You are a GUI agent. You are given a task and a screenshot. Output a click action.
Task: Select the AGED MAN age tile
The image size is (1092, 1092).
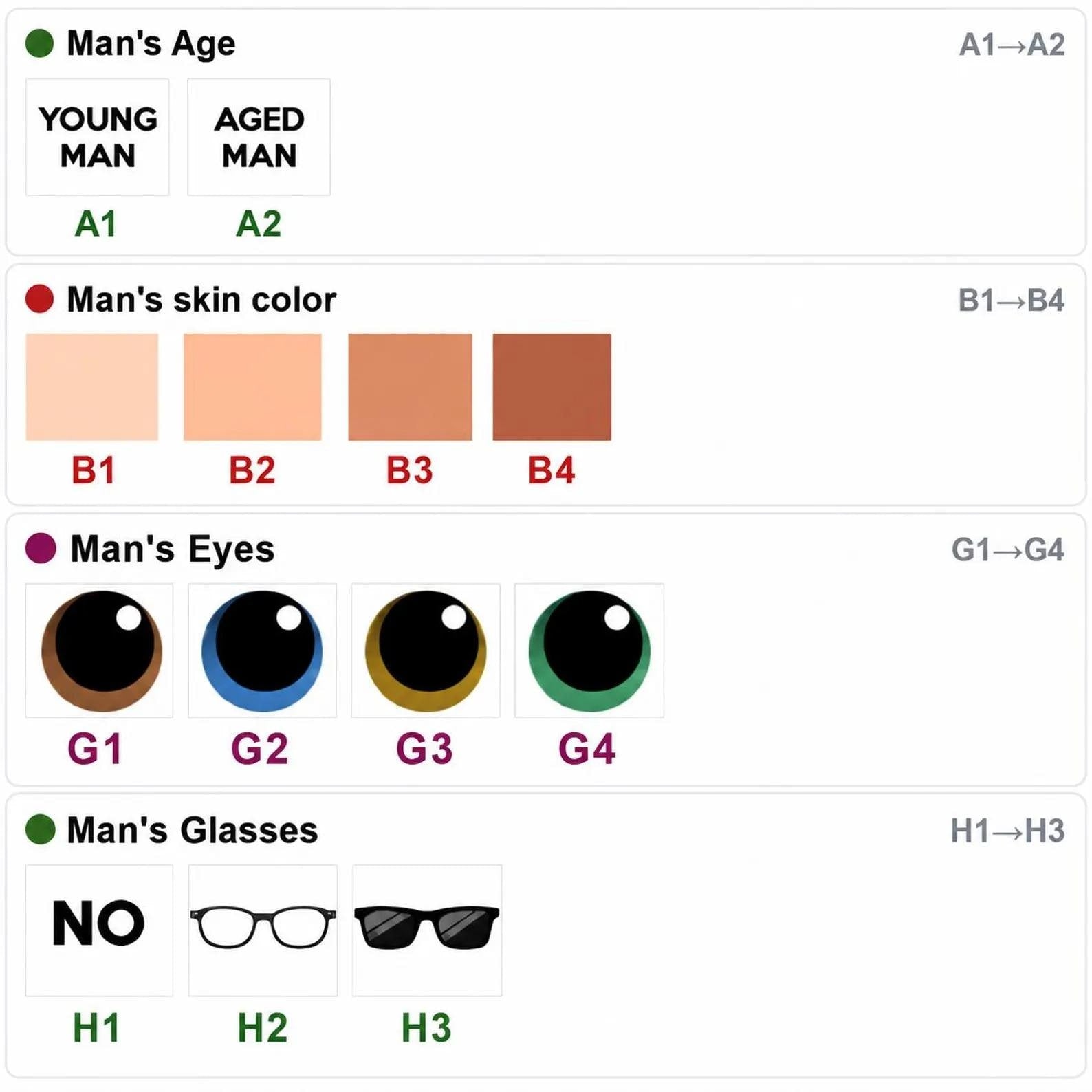point(259,137)
